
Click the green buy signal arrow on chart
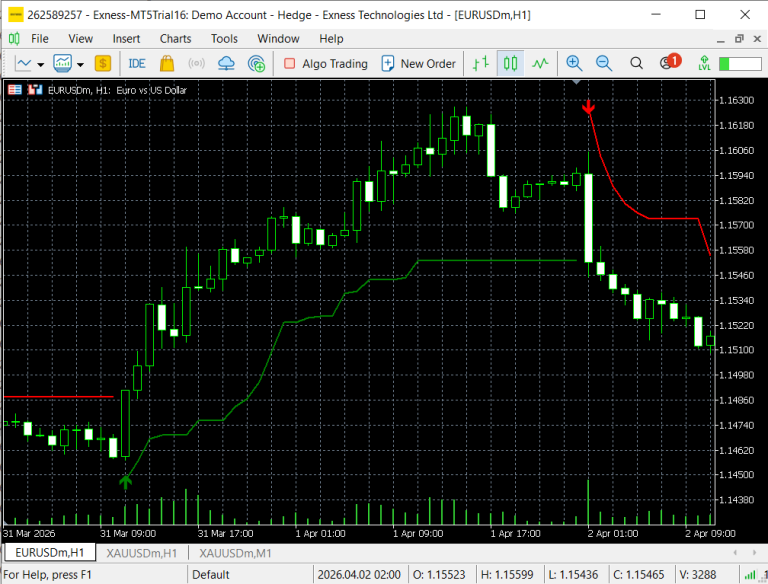pyautogui.click(x=125, y=482)
